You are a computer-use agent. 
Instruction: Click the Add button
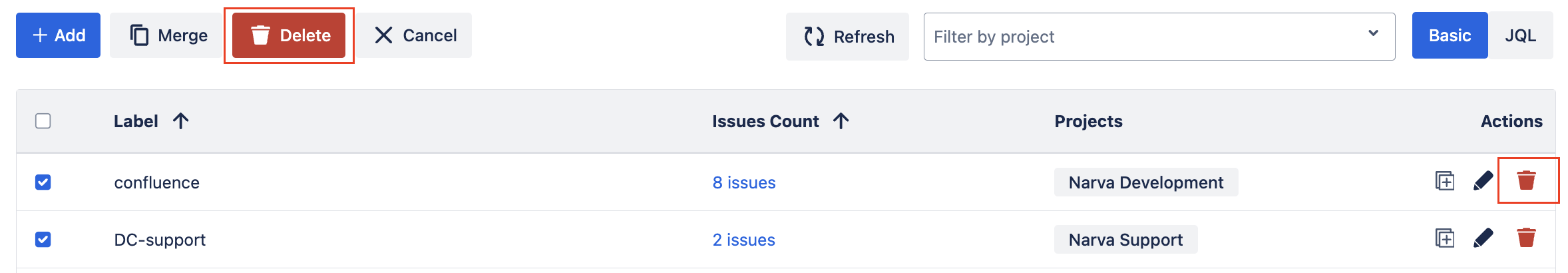pos(59,36)
